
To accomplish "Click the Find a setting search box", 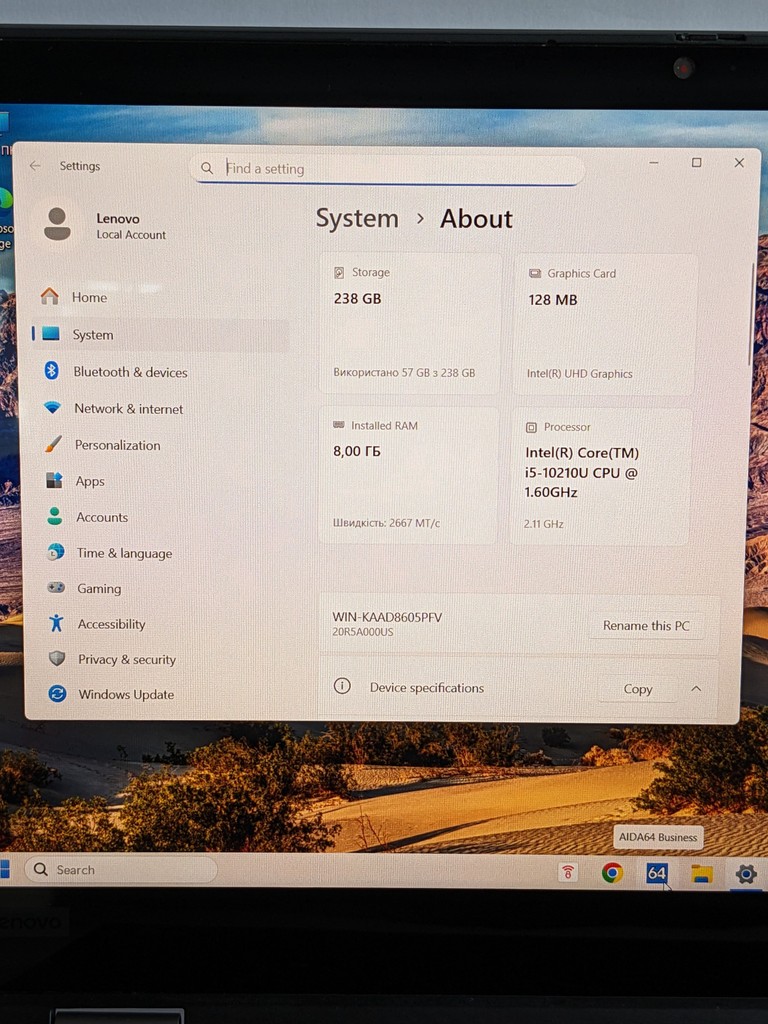I will pyautogui.click(x=387, y=169).
